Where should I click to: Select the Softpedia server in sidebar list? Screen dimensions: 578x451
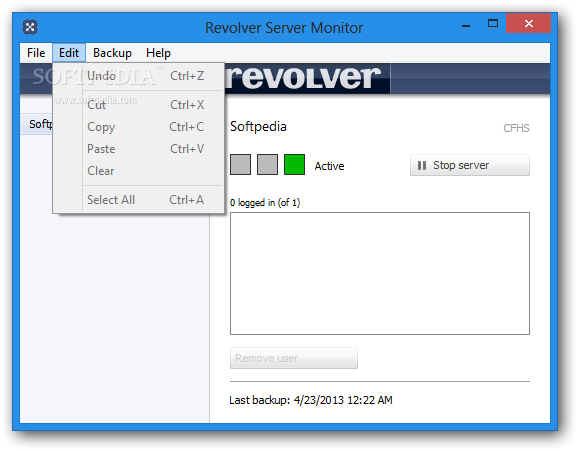[x=37, y=124]
